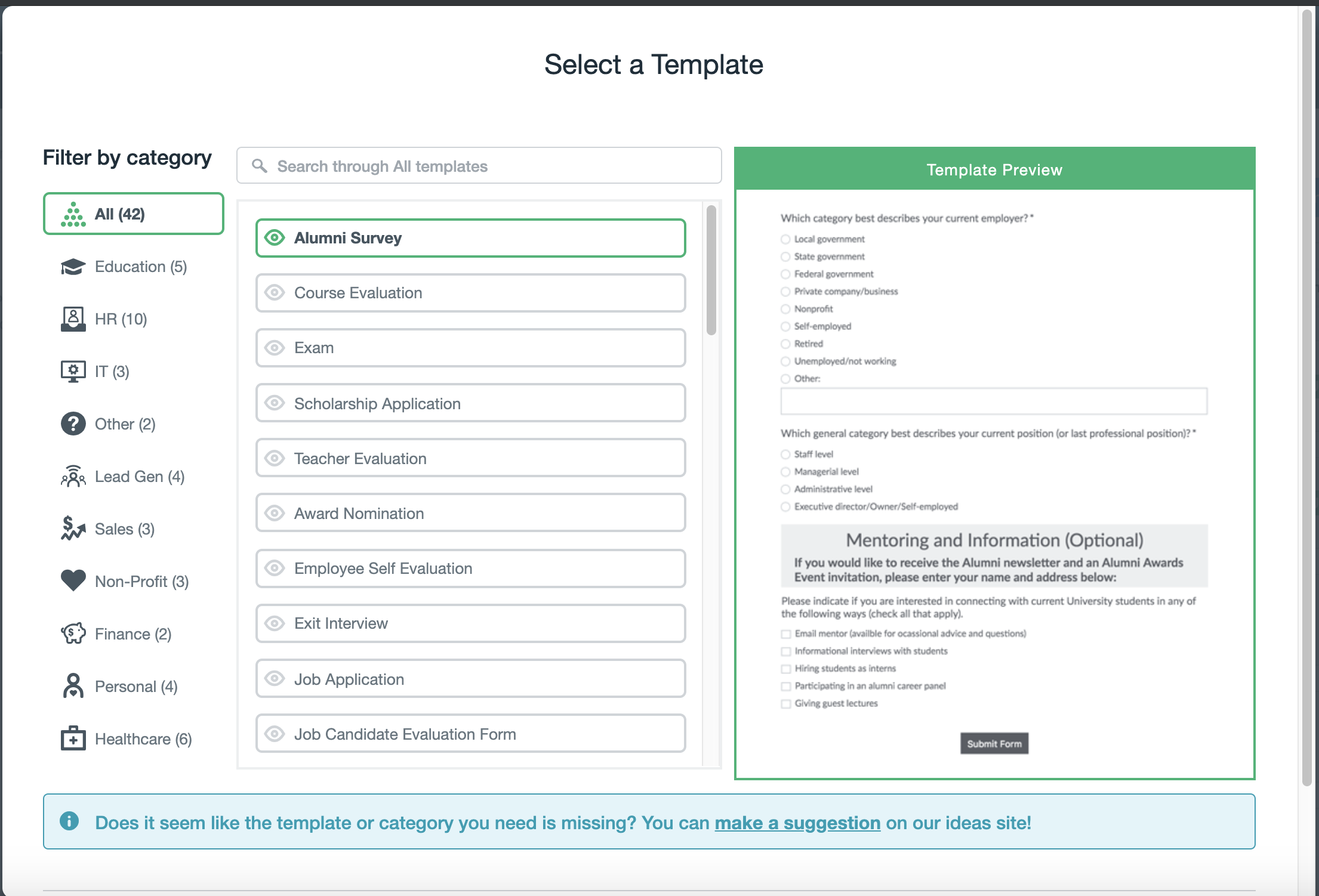Toggle the eye icon beside Exam template
The height and width of the screenshot is (896, 1319).
point(275,348)
